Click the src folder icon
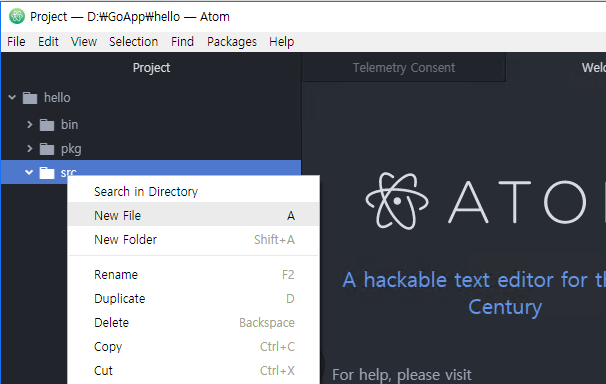The width and height of the screenshot is (606, 384). click(x=47, y=173)
